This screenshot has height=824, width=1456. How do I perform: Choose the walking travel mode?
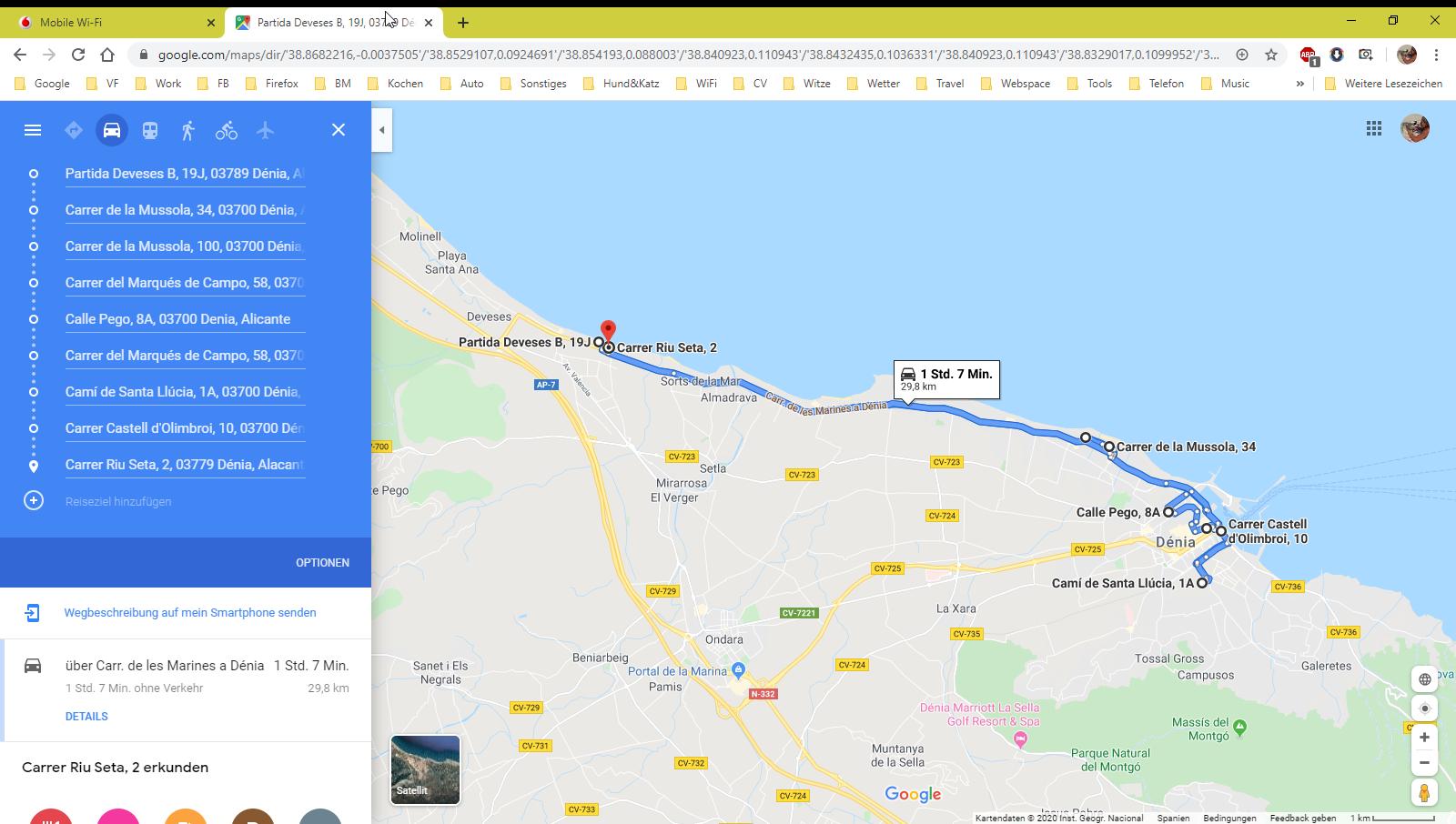(x=188, y=130)
